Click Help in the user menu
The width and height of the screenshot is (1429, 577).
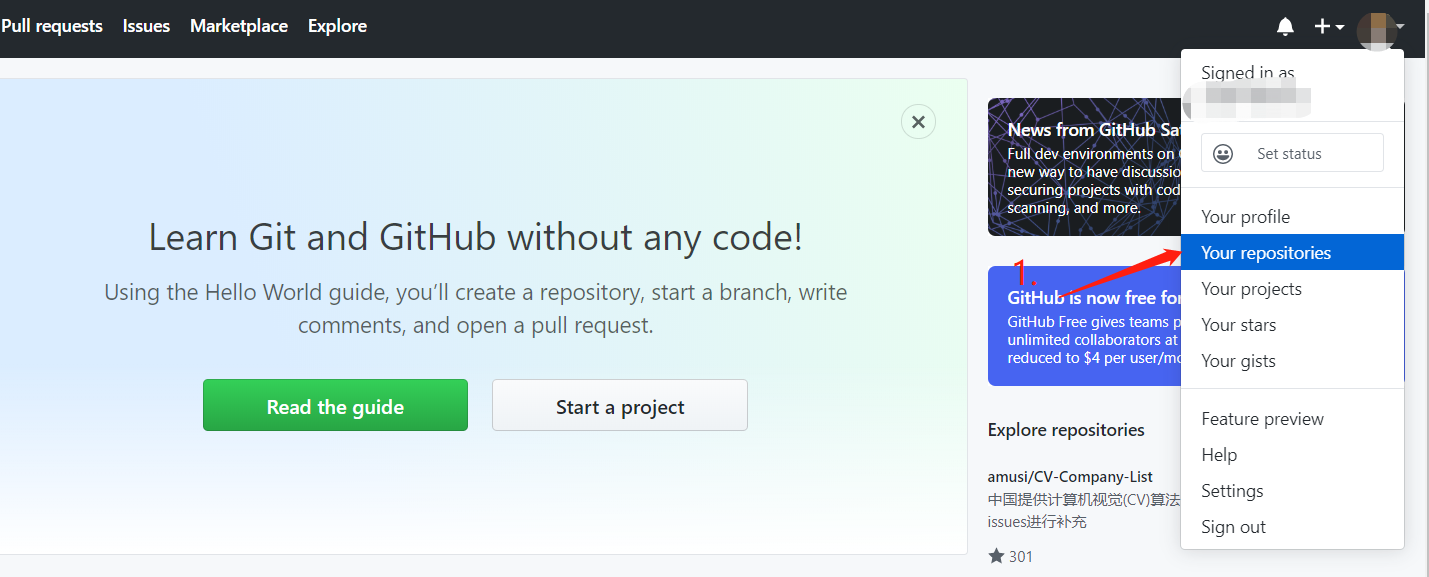1292,455
